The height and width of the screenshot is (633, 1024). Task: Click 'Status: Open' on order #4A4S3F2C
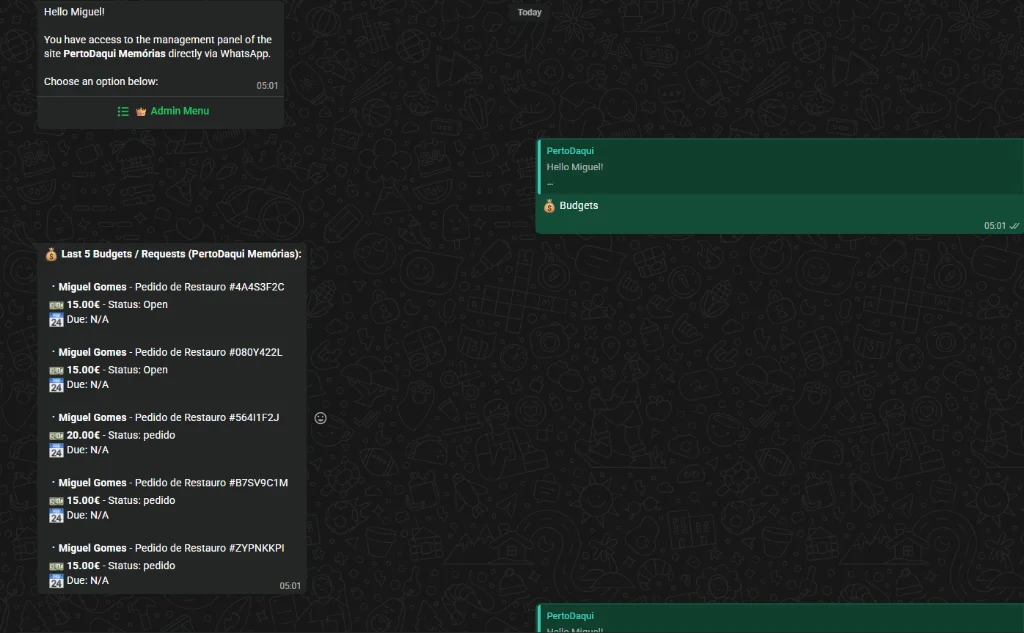[138, 304]
